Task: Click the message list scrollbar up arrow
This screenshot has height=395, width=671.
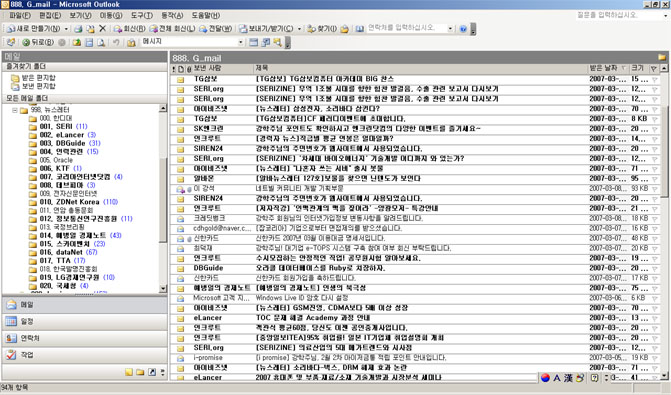Action: point(664,68)
